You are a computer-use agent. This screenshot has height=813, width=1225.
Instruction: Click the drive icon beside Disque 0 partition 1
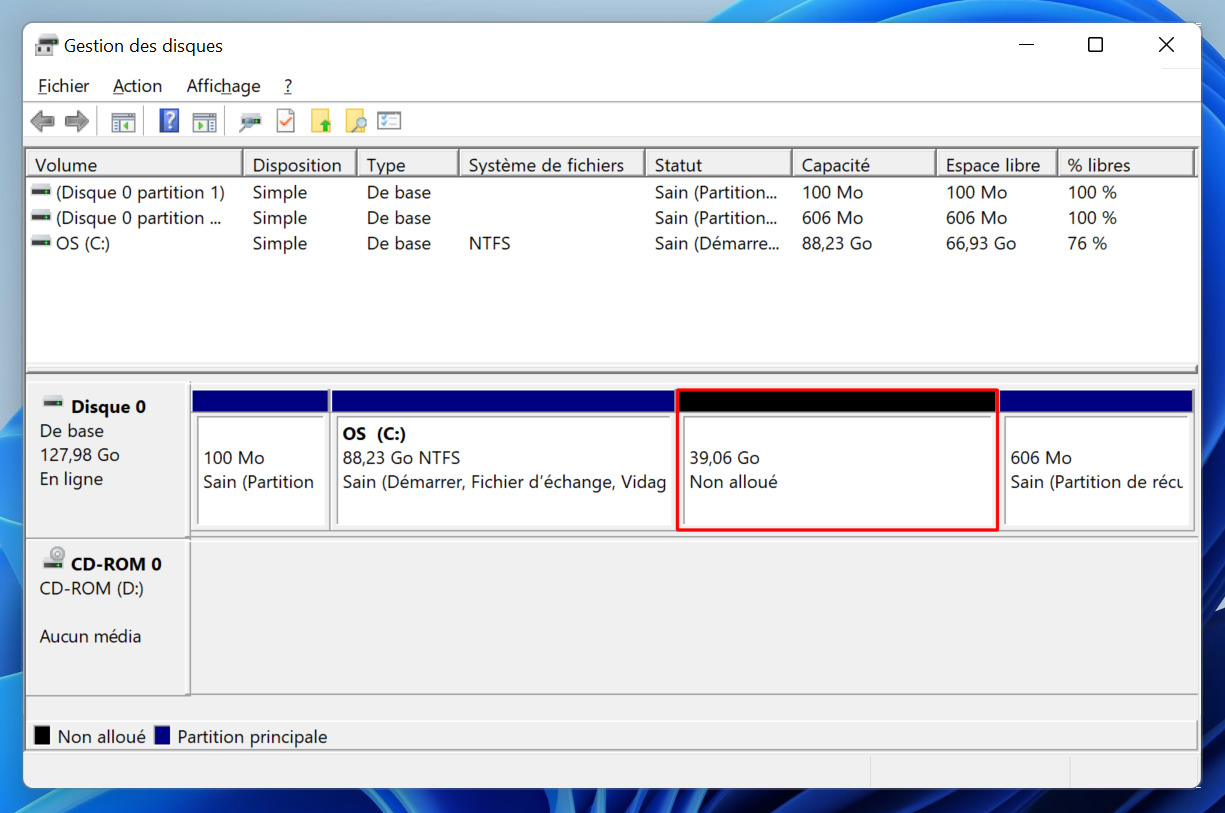point(41,191)
